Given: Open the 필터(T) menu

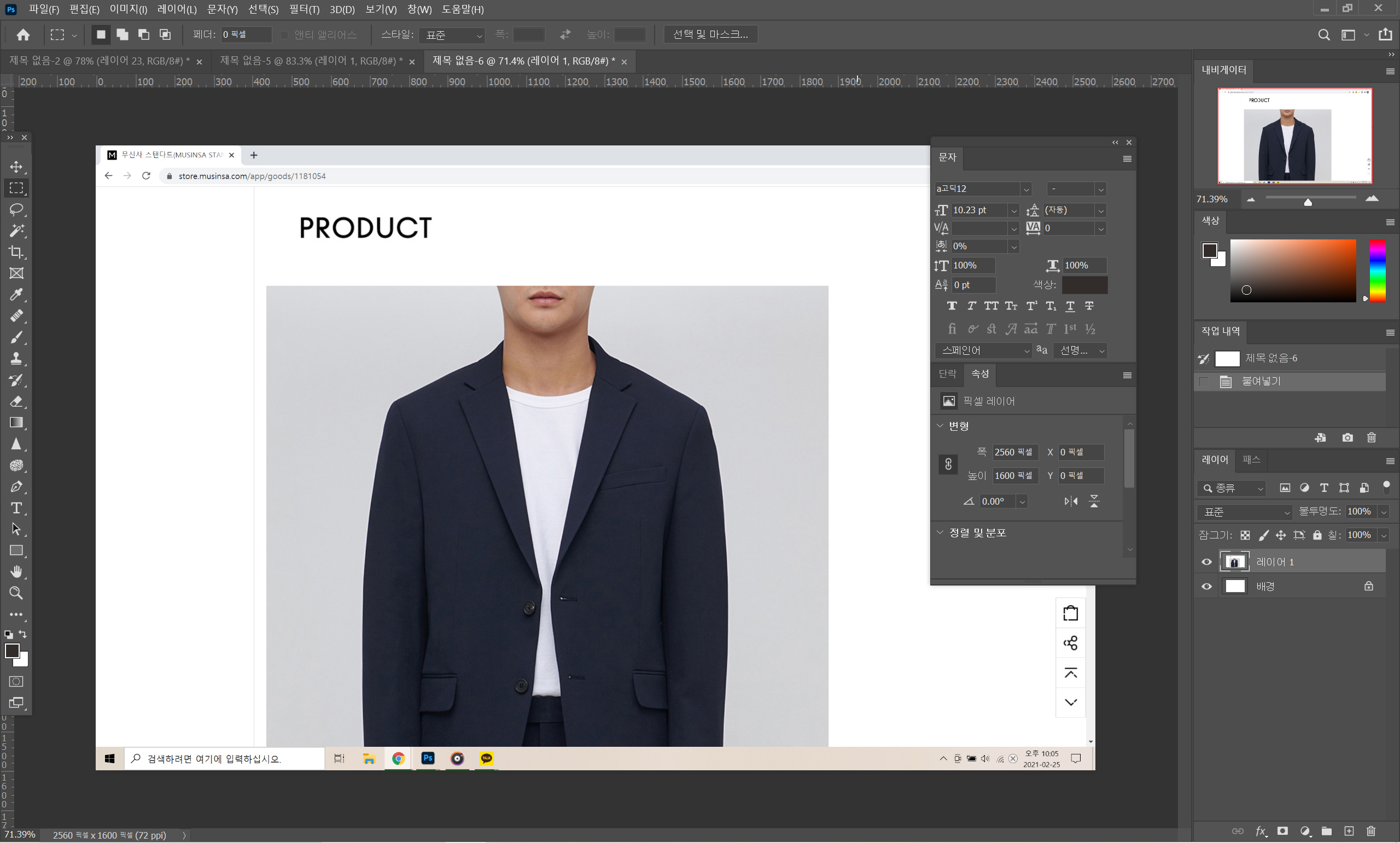Looking at the screenshot, I should (304, 9).
